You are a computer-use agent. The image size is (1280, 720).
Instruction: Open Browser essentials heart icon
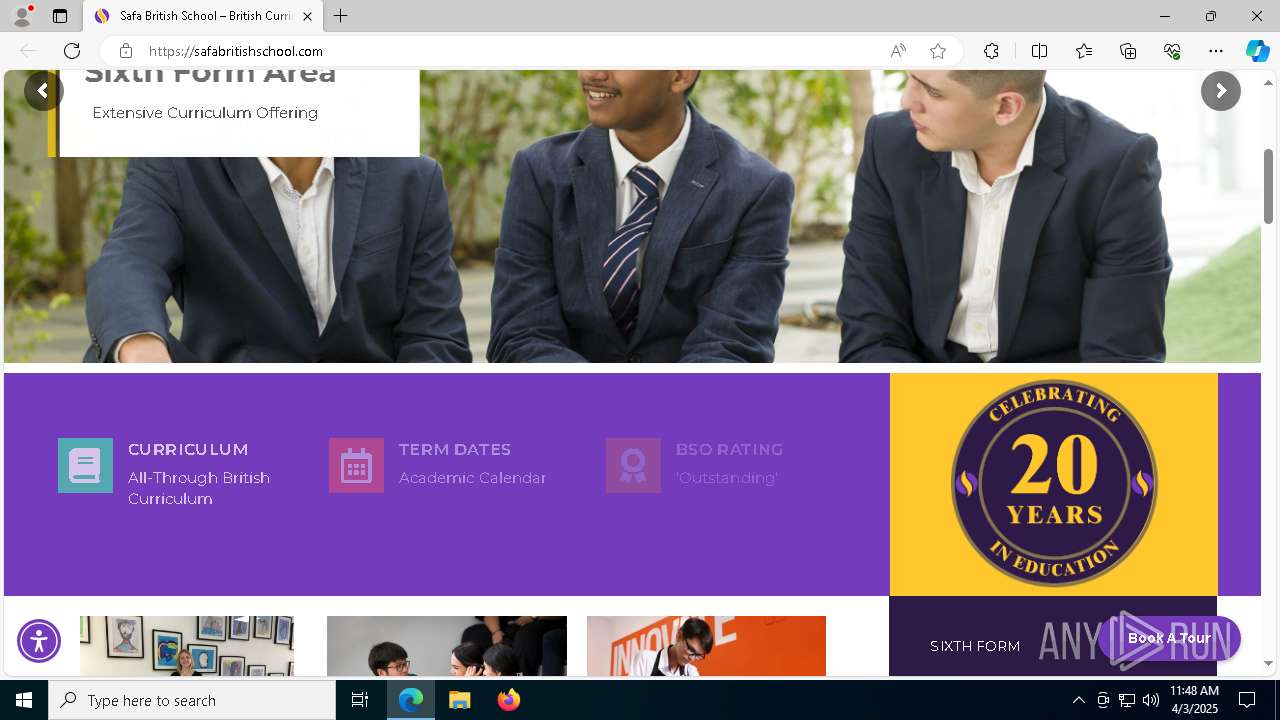tap(1172, 51)
